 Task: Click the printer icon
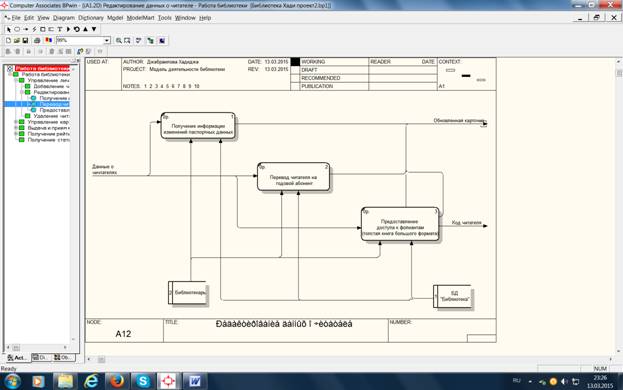(x=37, y=41)
